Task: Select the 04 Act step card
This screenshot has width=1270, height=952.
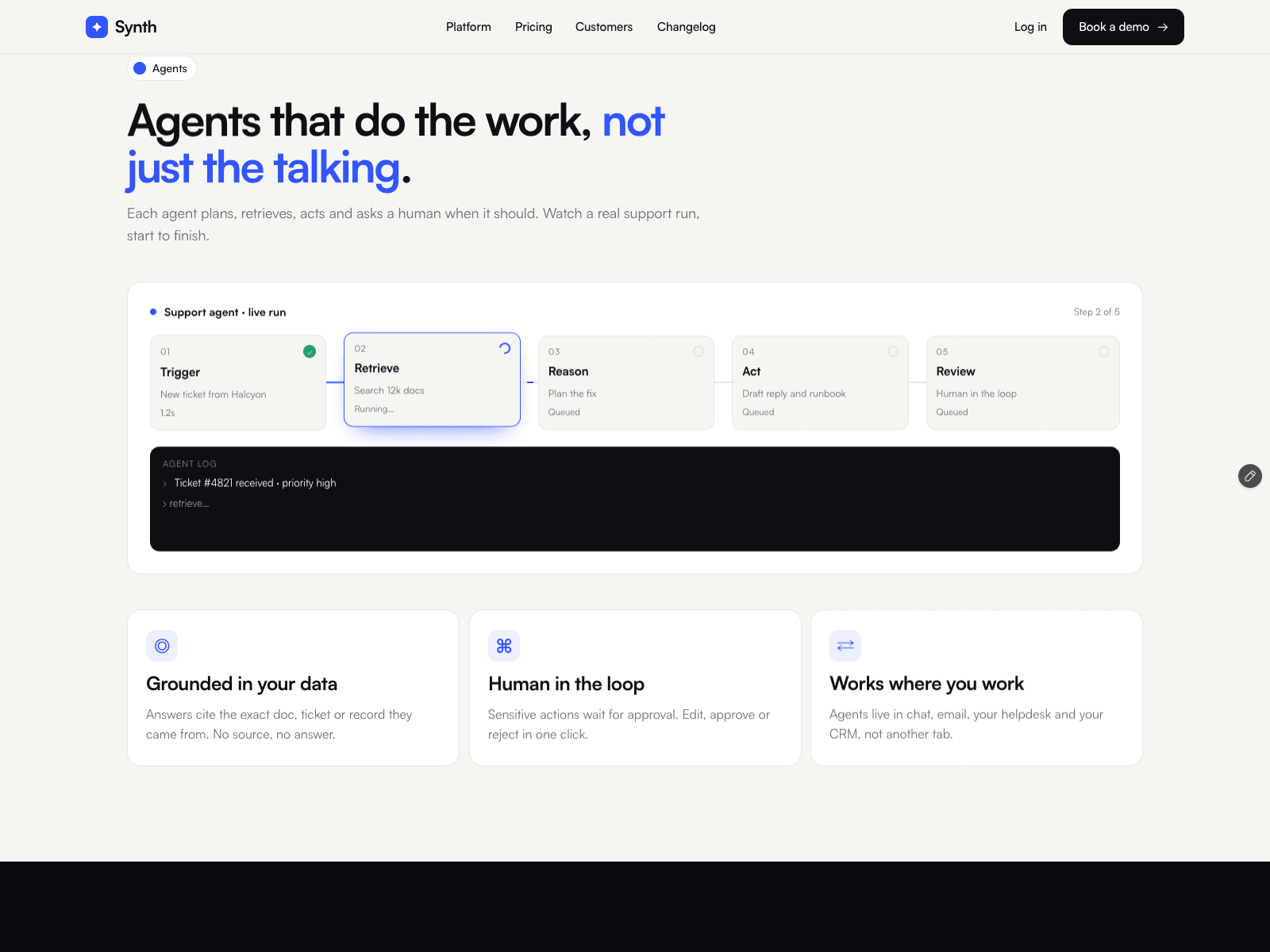Action: tap(820, 383)
